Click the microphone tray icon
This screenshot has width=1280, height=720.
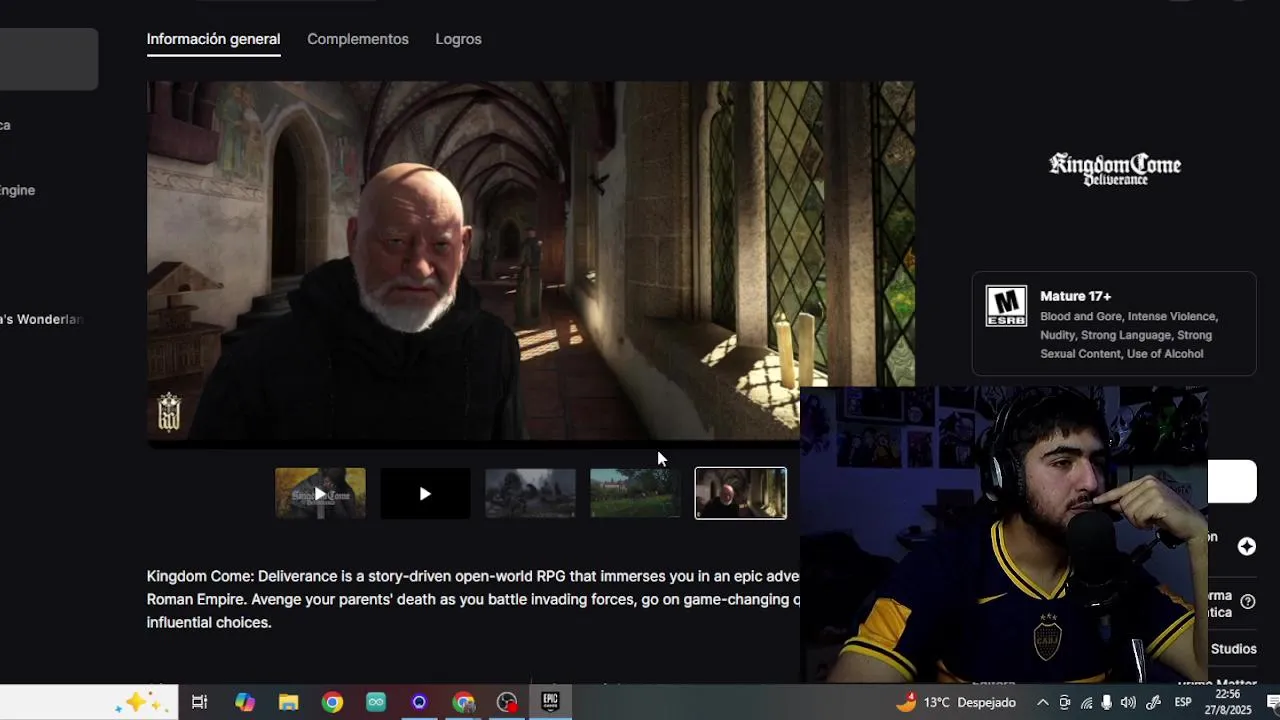[x=1106, y=702]
